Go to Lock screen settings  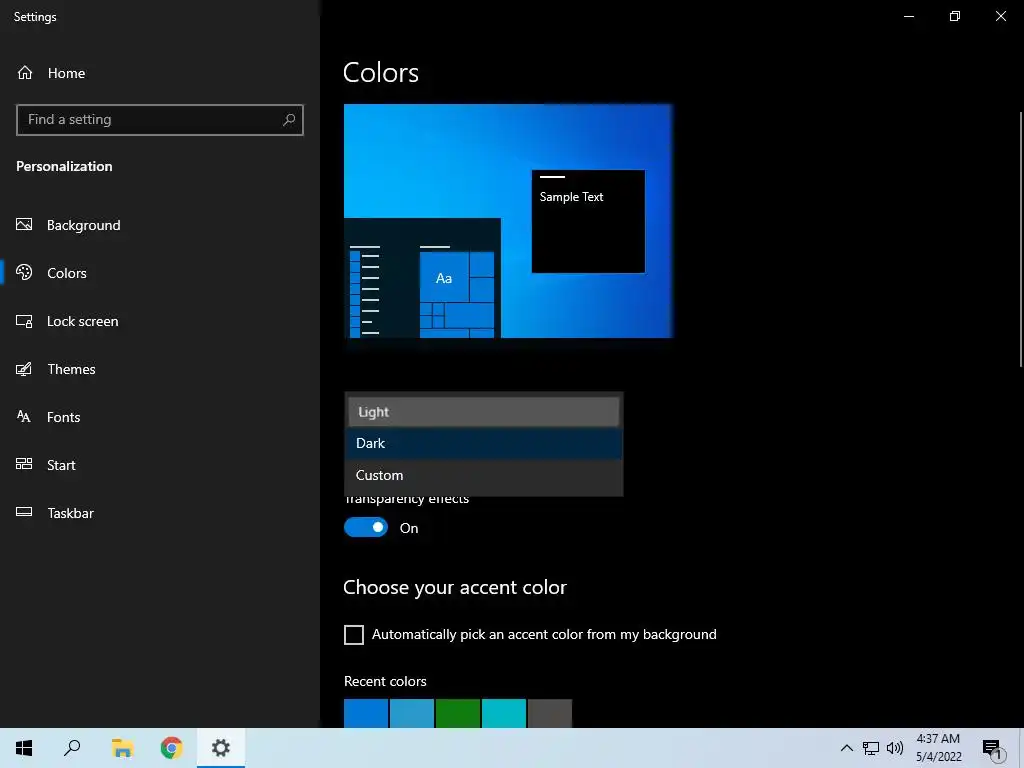click(x=160, y=321)
